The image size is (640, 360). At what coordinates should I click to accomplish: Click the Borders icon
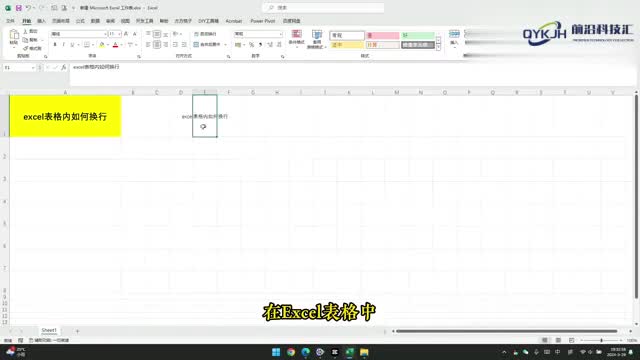point(87,44)
